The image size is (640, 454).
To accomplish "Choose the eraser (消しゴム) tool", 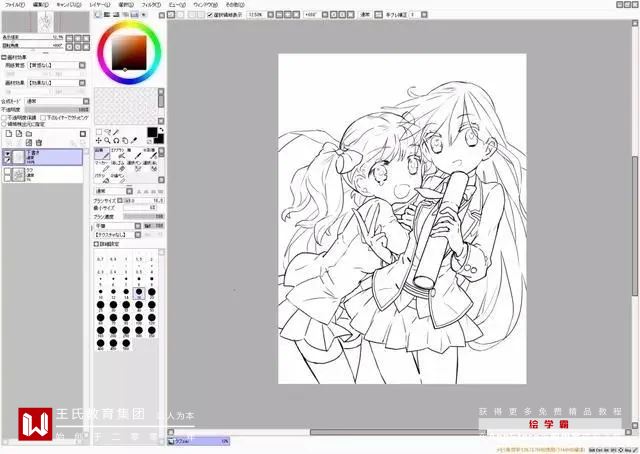I will click(118, 166).
